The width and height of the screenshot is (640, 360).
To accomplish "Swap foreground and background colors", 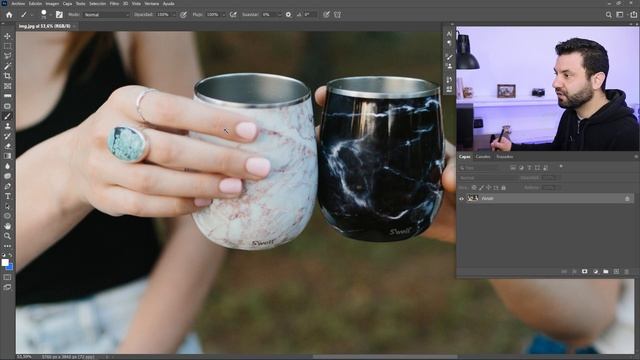I will click(x=10, y=255).
